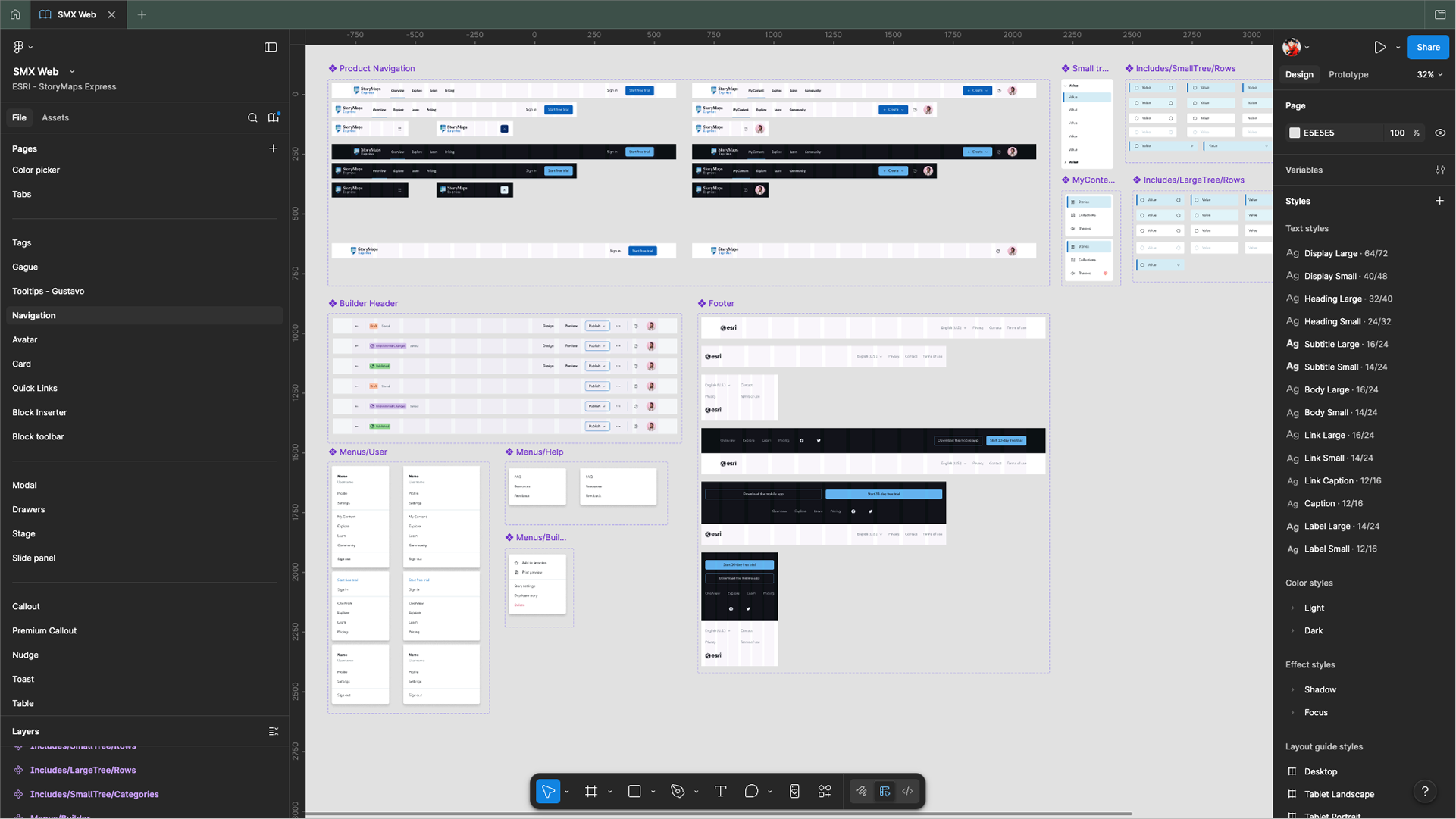
Task: Select the Pen tool
Action: (678, 792)
